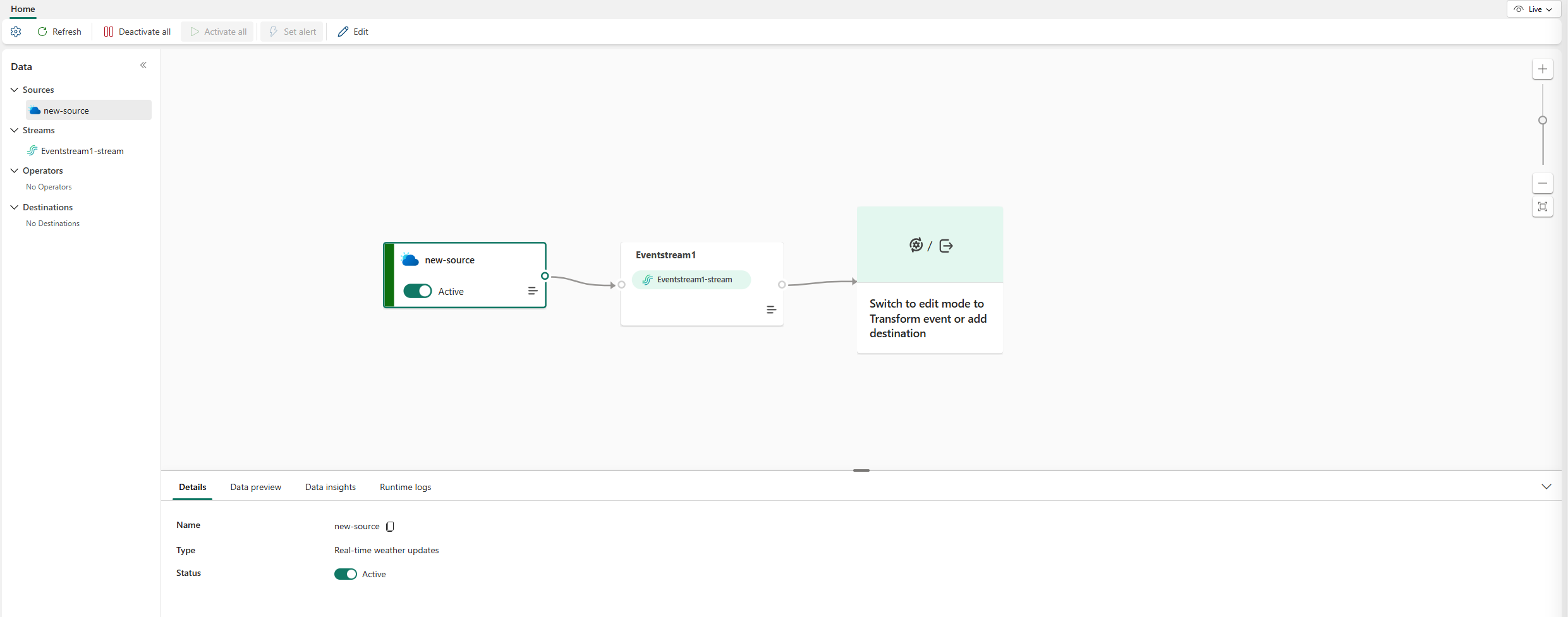Click the transform event icon on placeholder
The image size is (1568, 617).
(916, 245)
